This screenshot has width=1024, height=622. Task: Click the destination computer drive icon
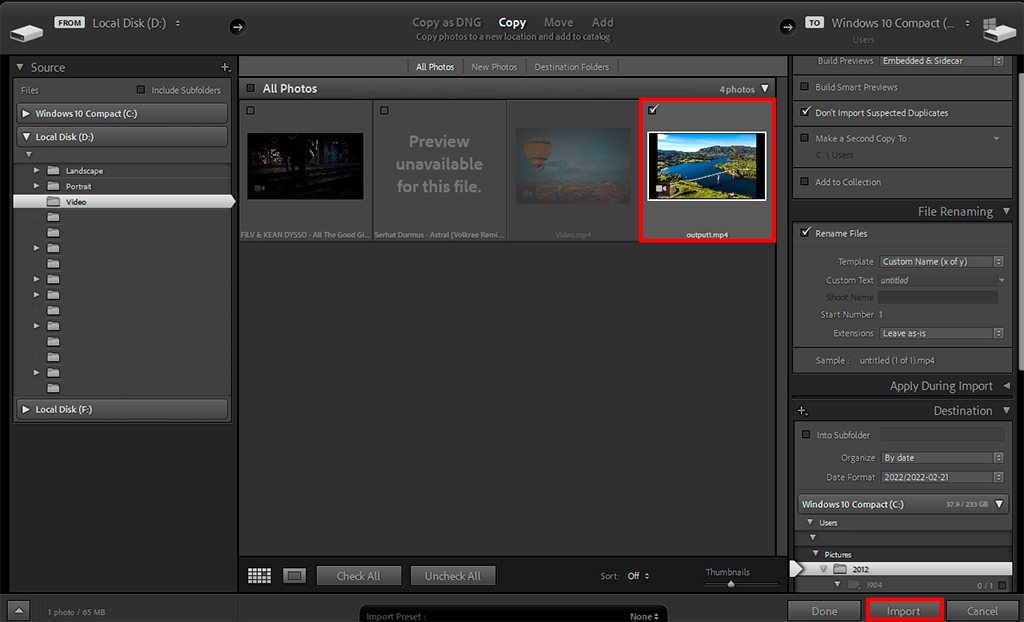1000,29
